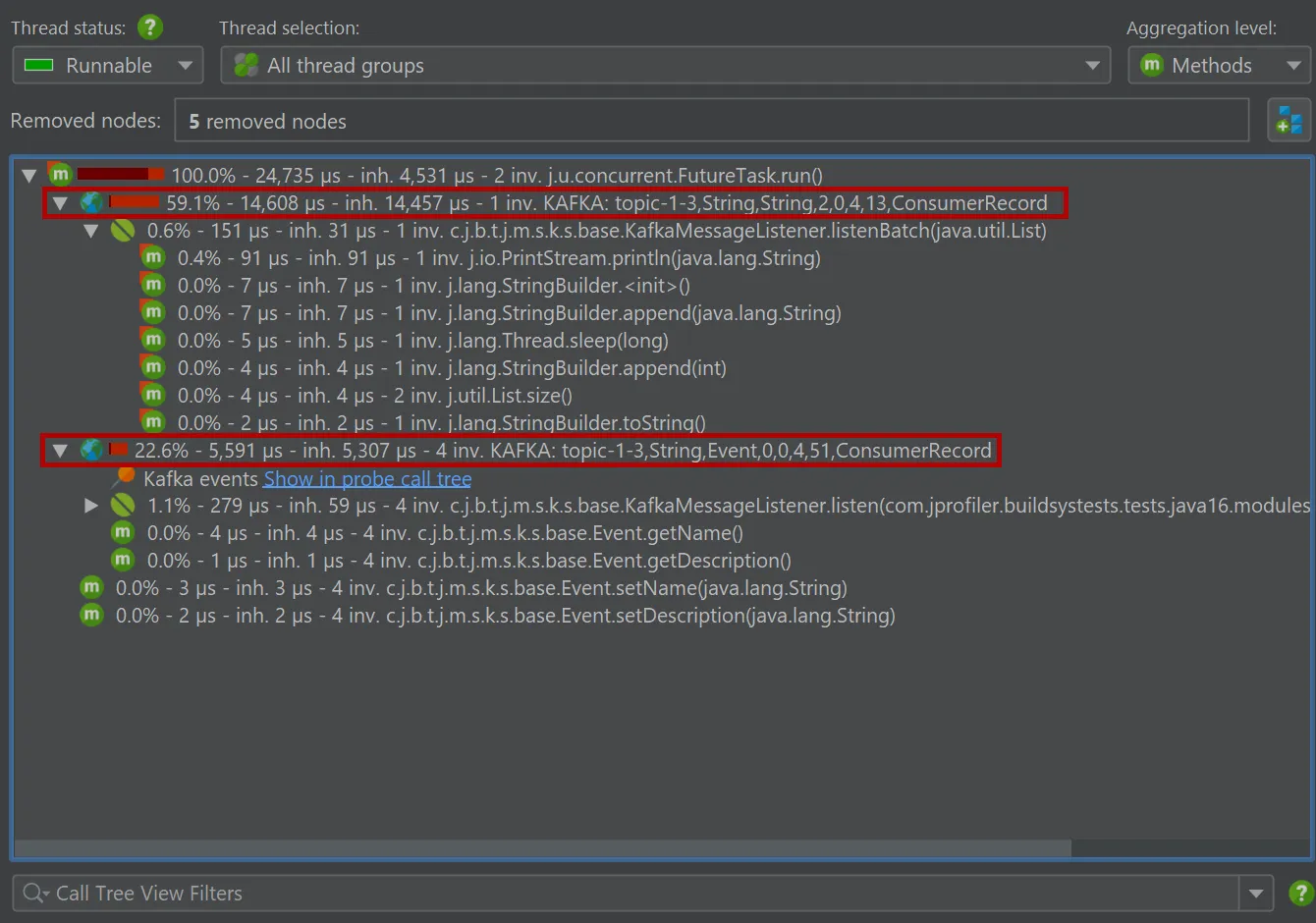Screen dimensions: 1316x923
Task: Click the method icon of StringBuilder.<init>() row
Action: [x=153, y=285]
